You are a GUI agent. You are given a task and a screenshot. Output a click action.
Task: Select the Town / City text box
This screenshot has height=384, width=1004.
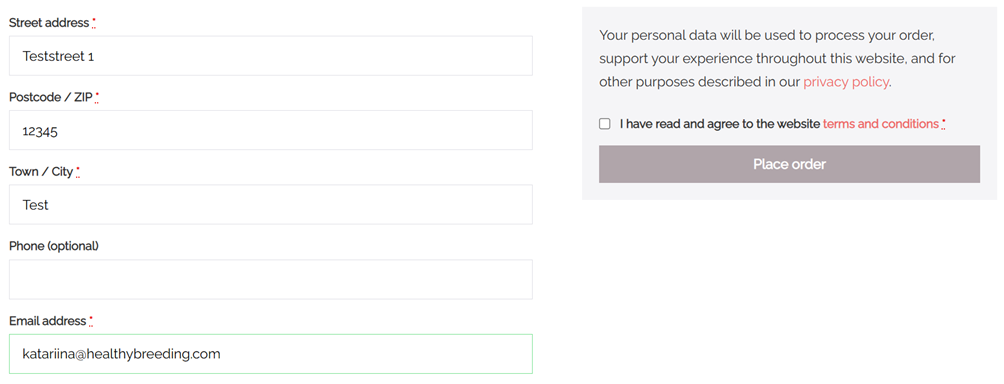pos(271,205)
